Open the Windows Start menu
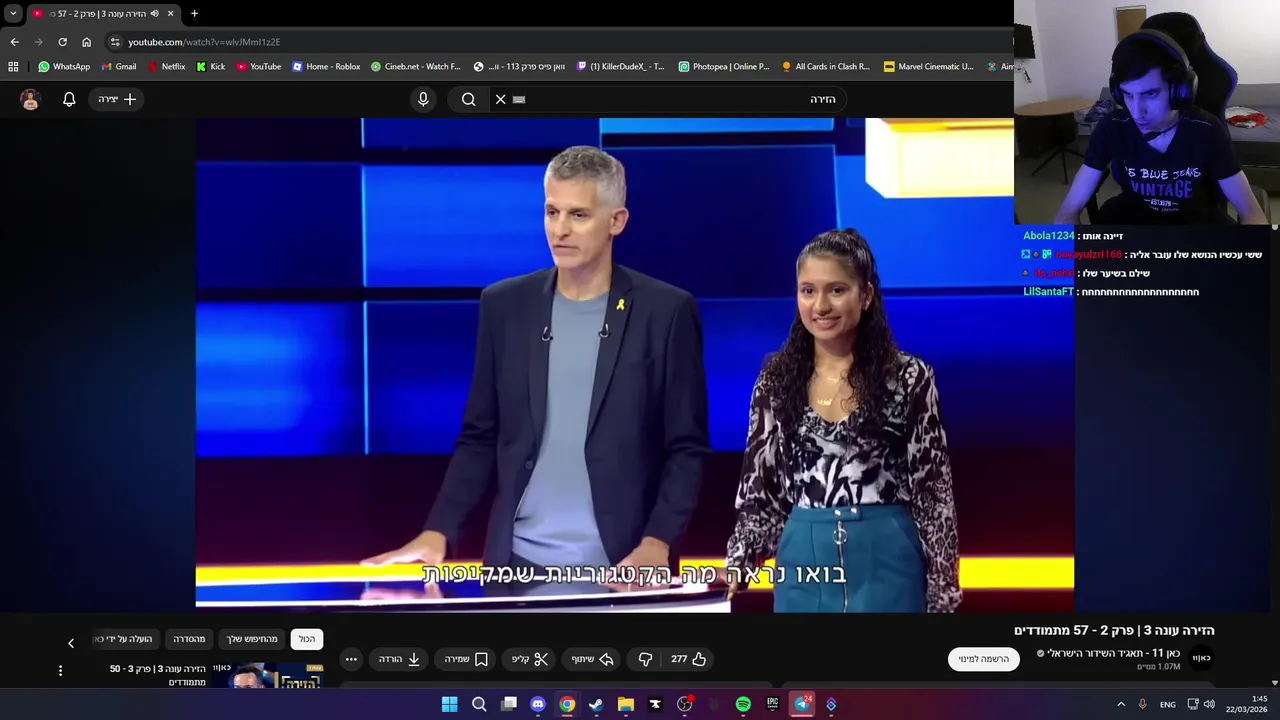 point(449,704)
